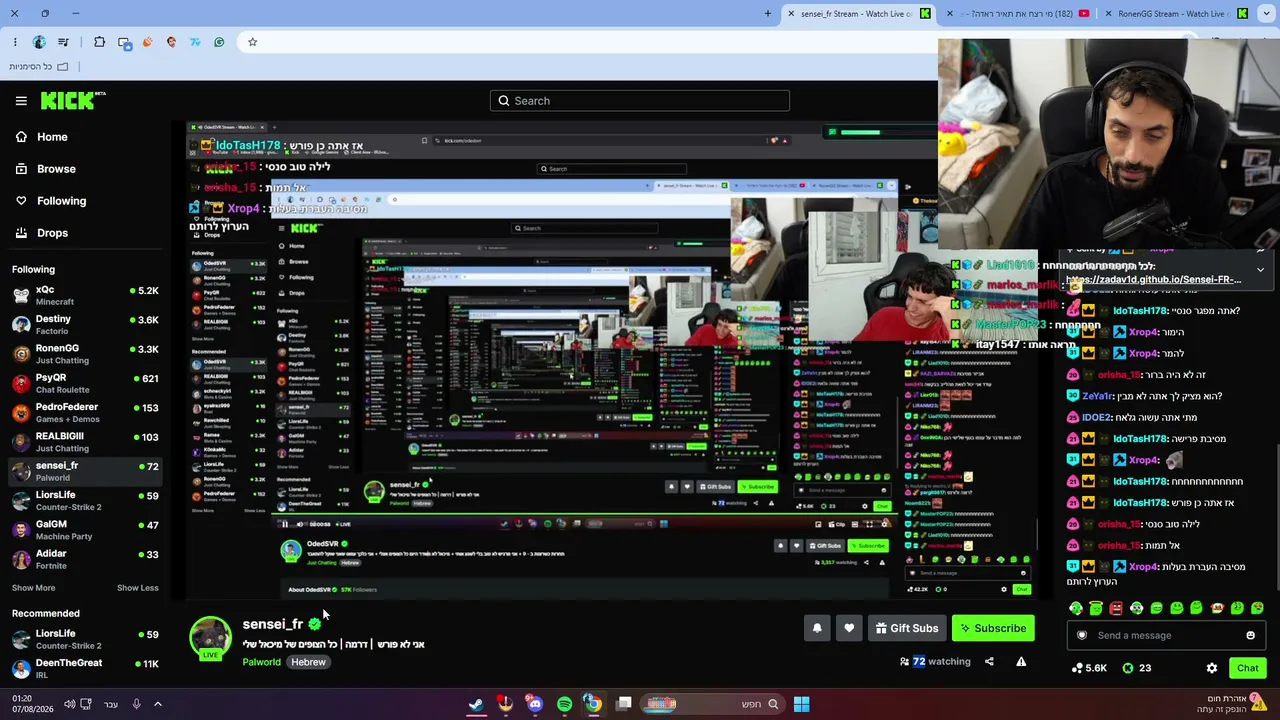The height and width of the screenshot is (720, 1280).
Task: Open Steam from the taskbar
Action: click(x=476, y=704)
